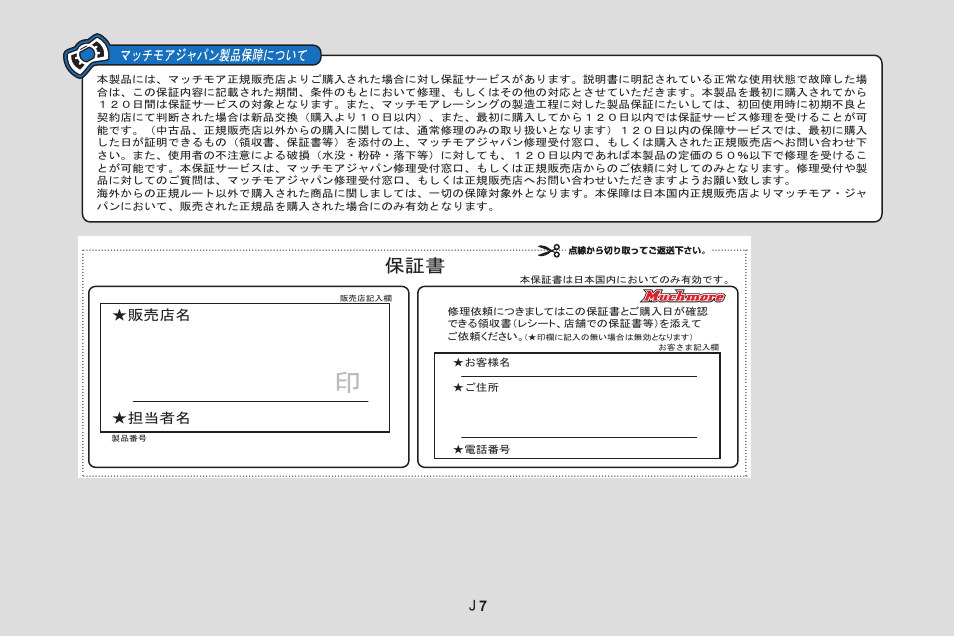Image resolution: width=954 pixels, height=636 pixels.
Task: Click the note ★印欄に記入の無い場合は無効となります
Action: [609, 337]
